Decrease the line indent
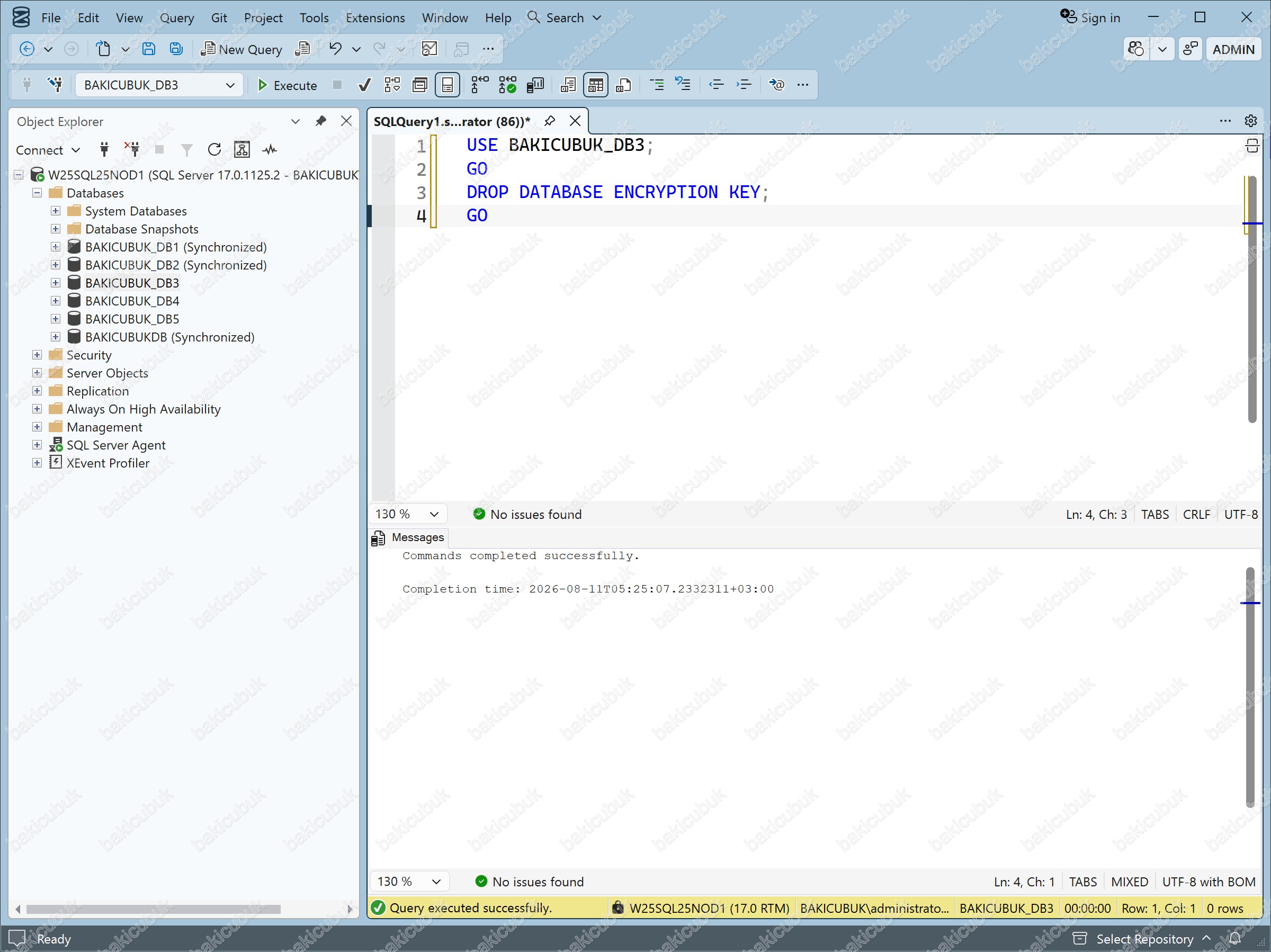This screenshot has width=1271, height=952. (716, 85)
